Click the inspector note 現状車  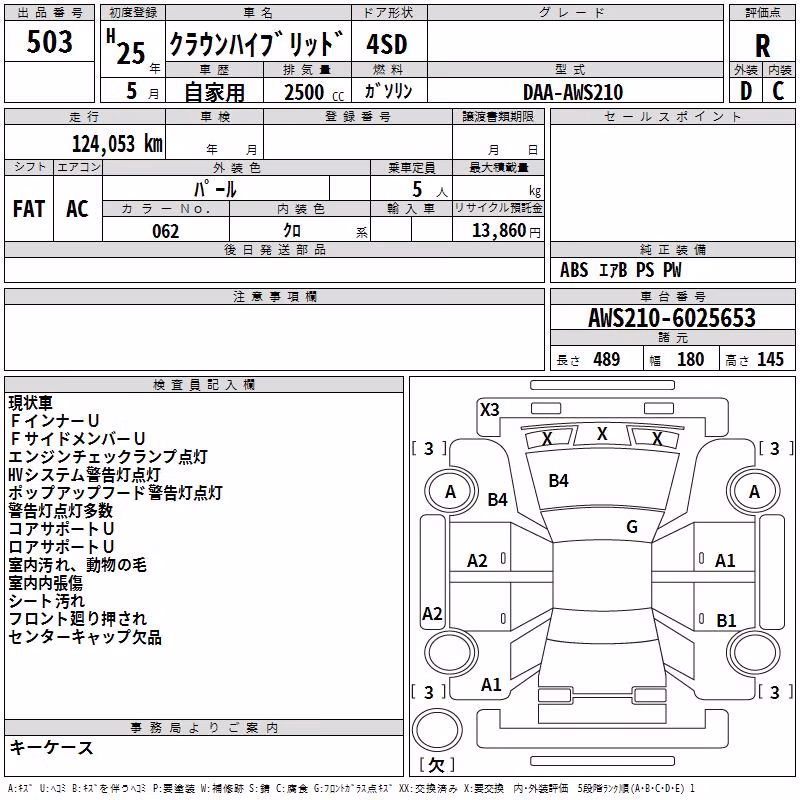[x=30, y=403]
